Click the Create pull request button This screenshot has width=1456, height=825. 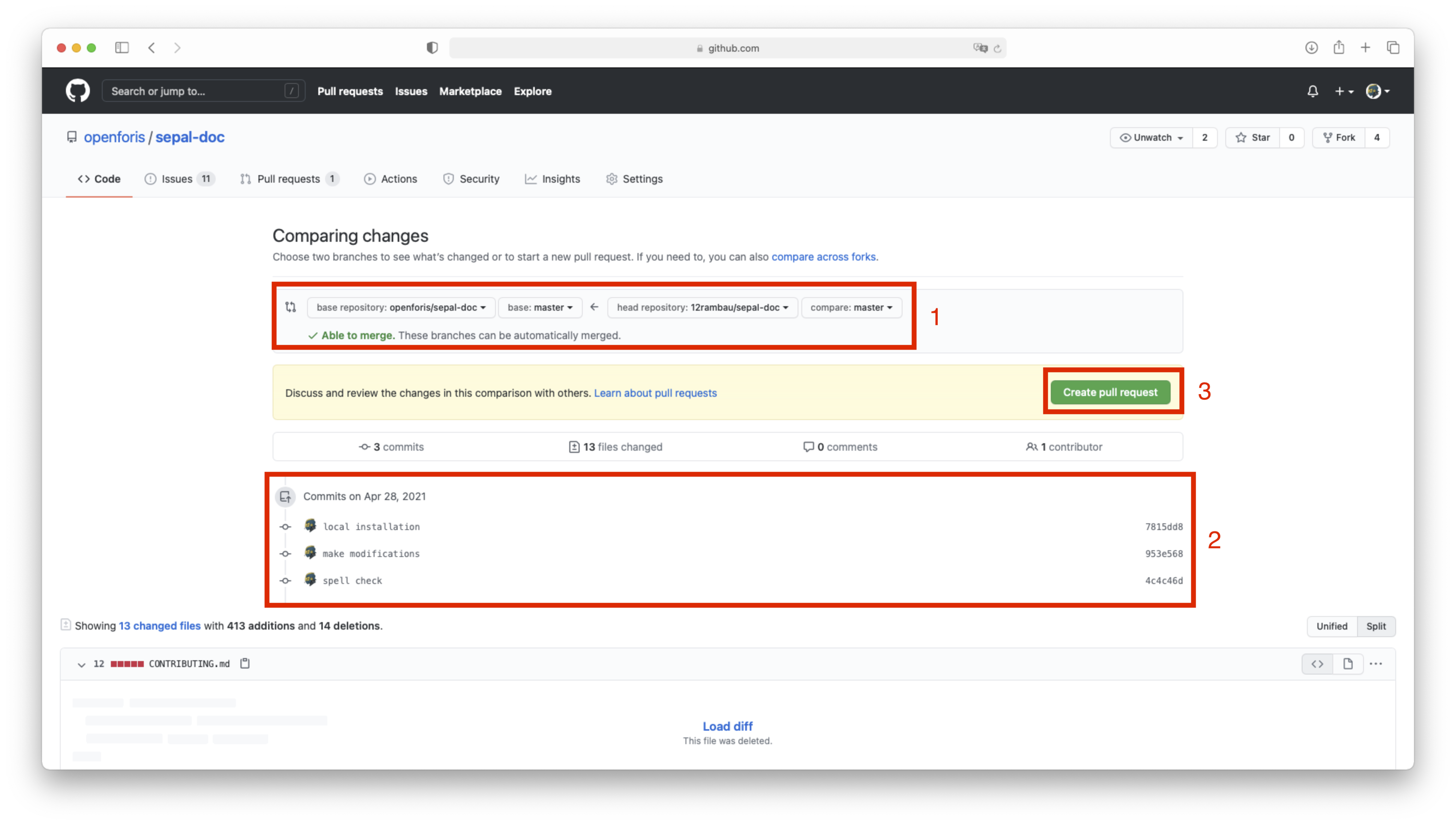click(x=1110, y=392)
